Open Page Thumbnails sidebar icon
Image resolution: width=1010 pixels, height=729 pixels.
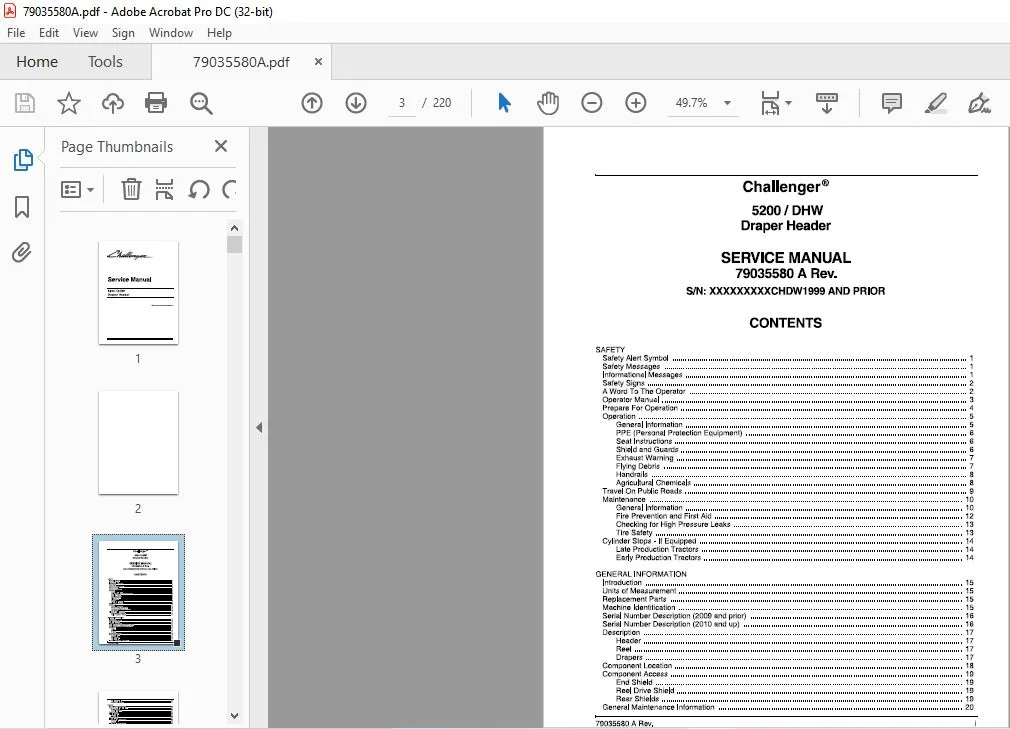(x=23, y=160)
